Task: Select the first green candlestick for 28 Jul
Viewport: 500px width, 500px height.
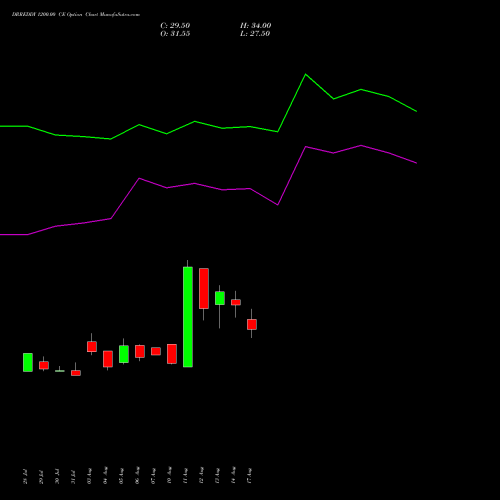Action: [28, 362]
